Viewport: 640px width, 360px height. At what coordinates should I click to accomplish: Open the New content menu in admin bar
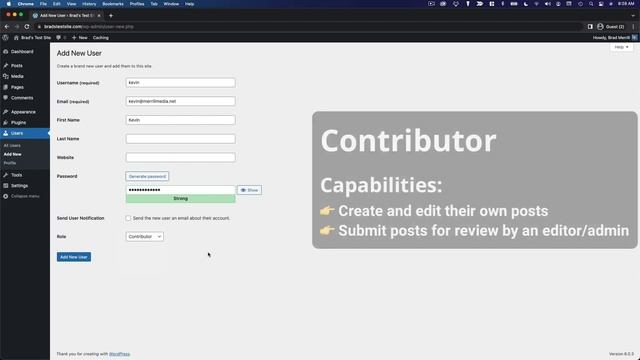coord(80,38)
